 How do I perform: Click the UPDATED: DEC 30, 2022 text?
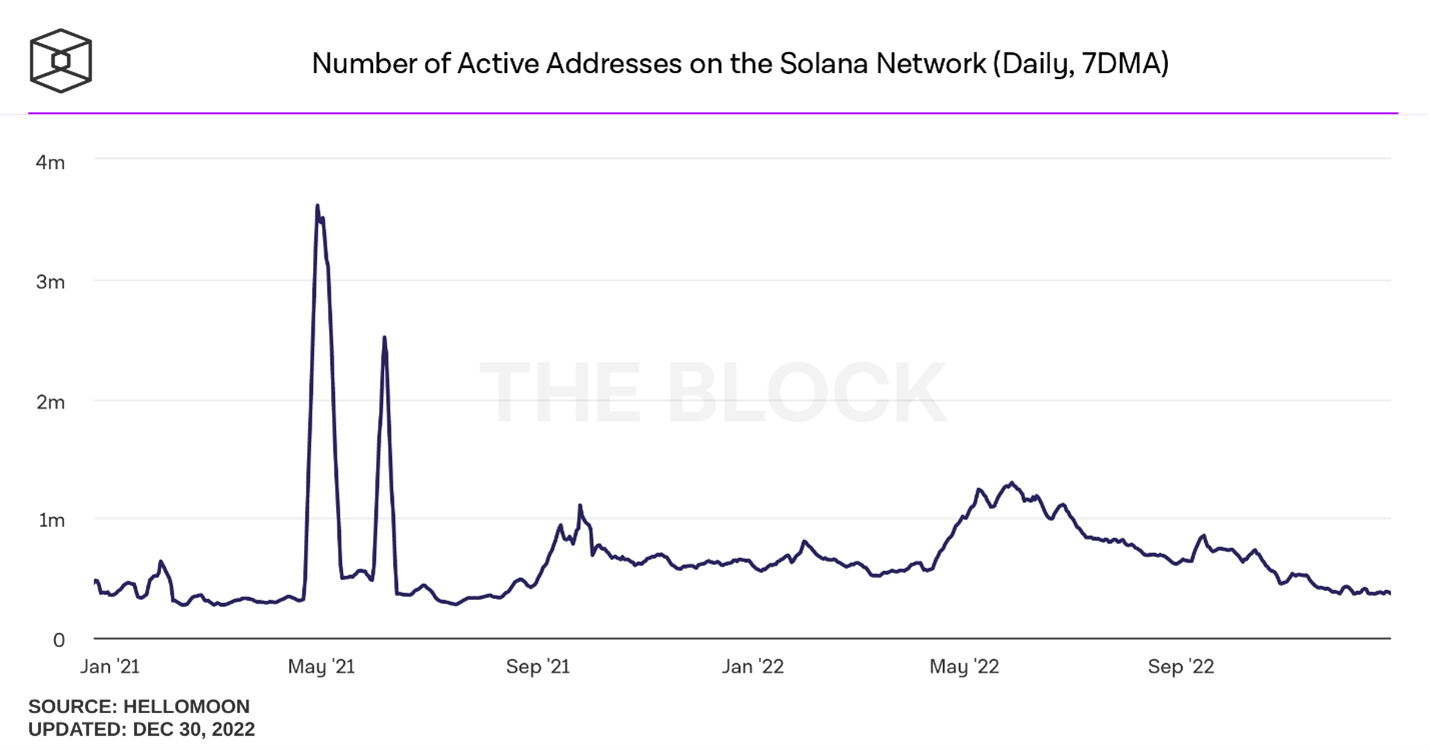tap(141, 729)
